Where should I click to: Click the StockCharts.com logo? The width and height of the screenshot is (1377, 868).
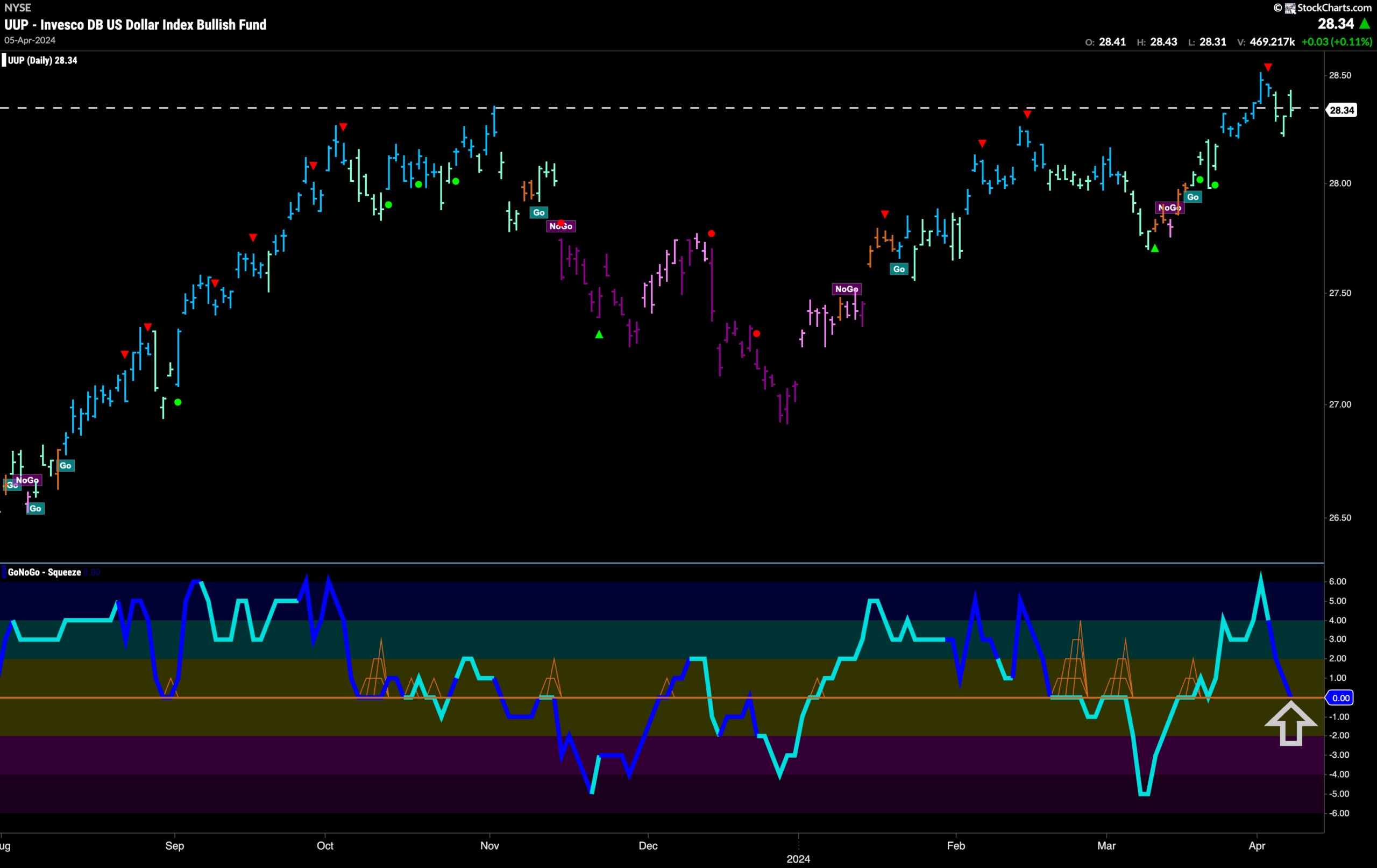(x=1323, y=8)
